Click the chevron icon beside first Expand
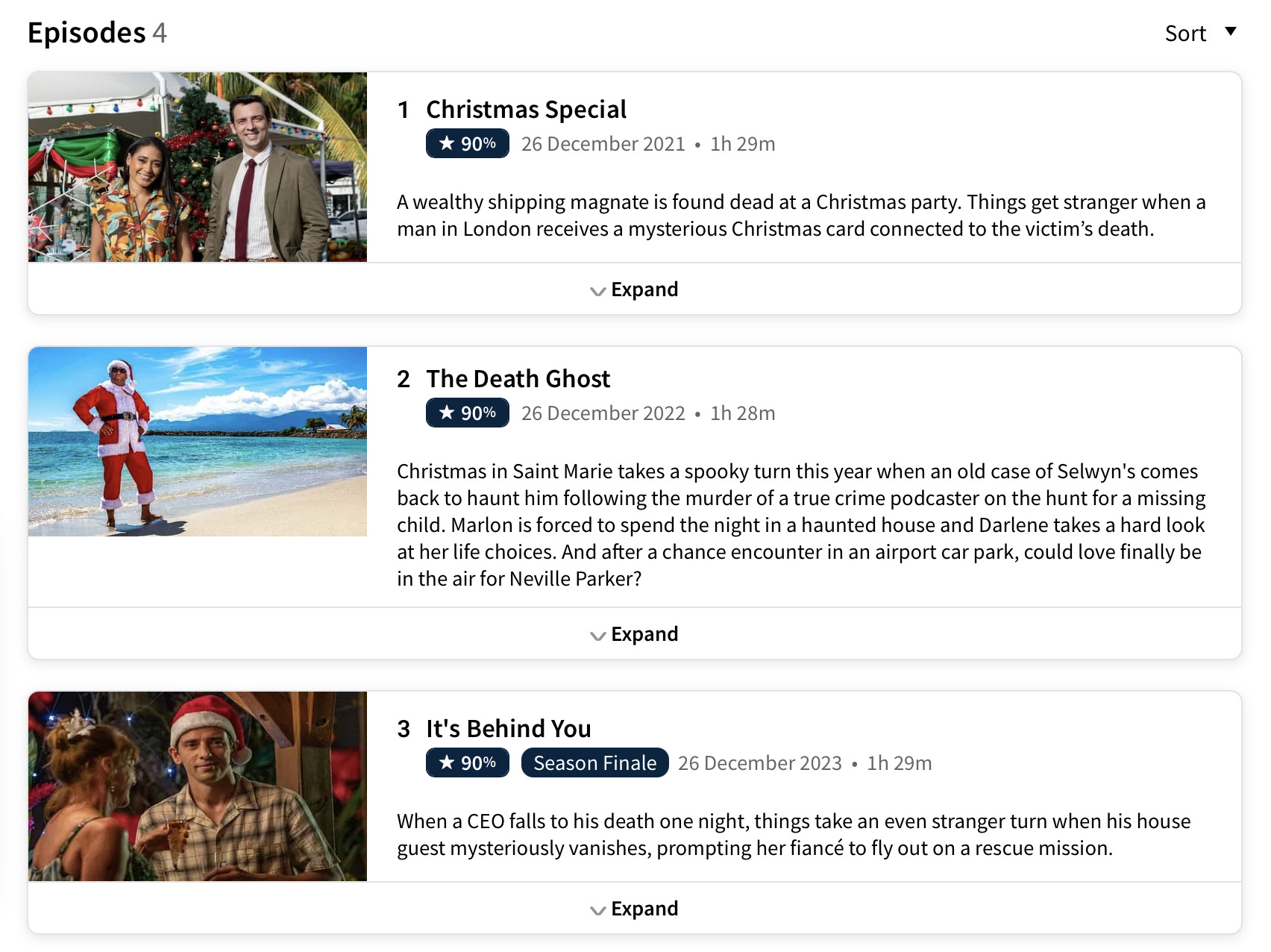This screenshot has height=952, width=1271. (597, 291)
